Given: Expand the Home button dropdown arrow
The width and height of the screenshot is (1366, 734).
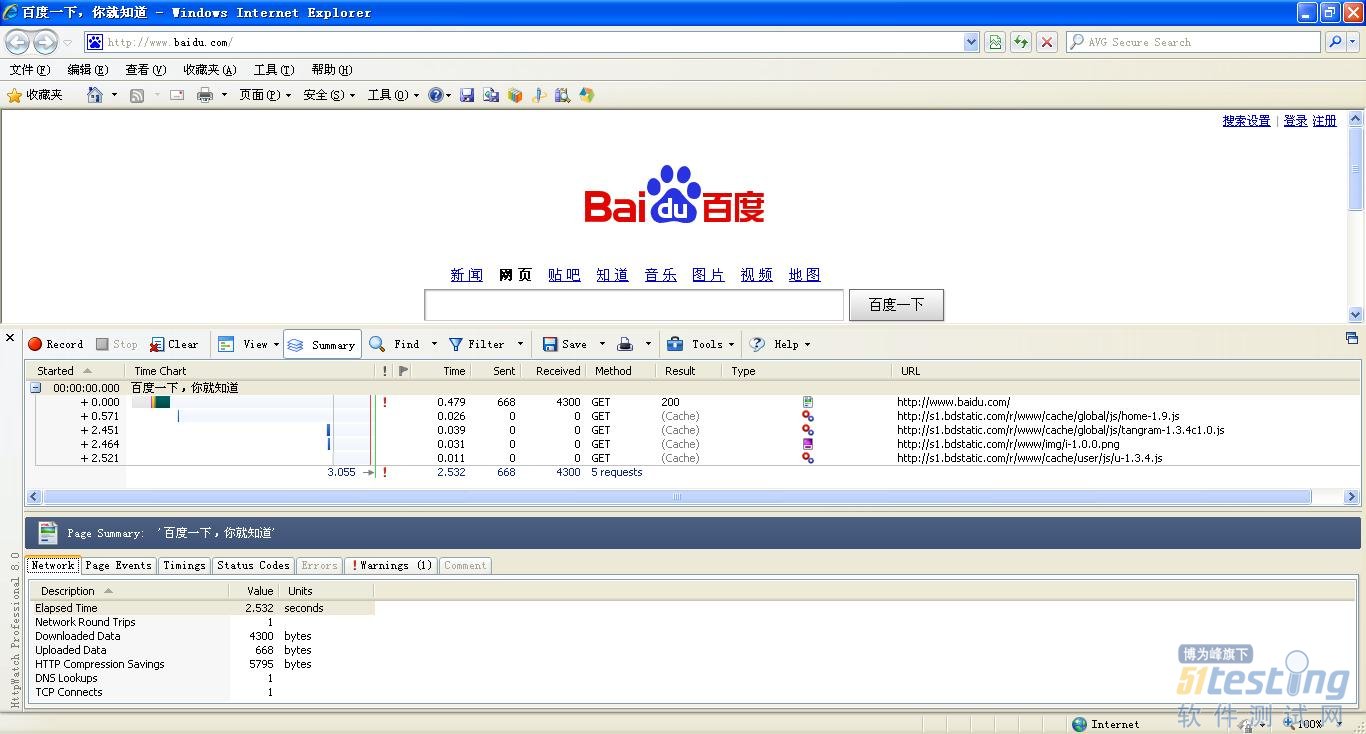Looking at the screenshot, I should tap(114, 95).
